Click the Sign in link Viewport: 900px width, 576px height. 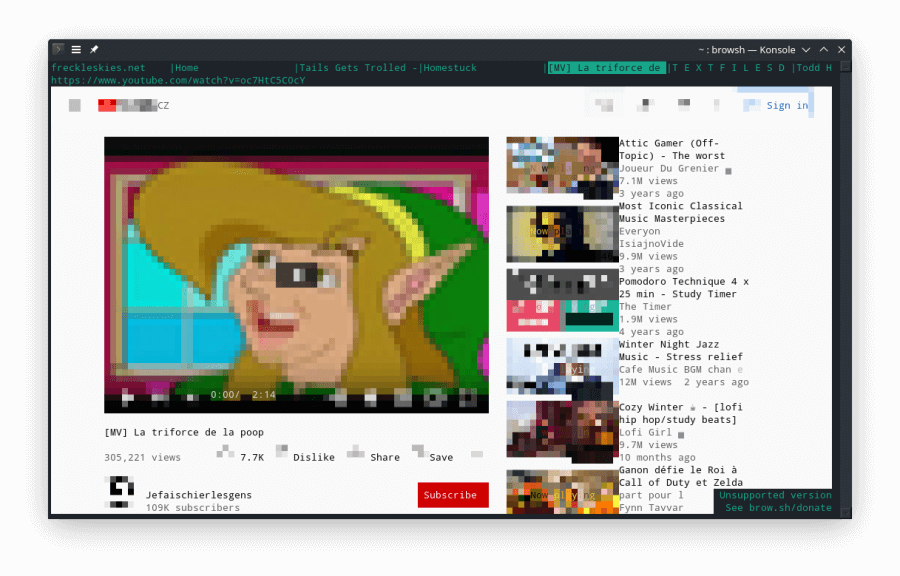click(787, 105)
